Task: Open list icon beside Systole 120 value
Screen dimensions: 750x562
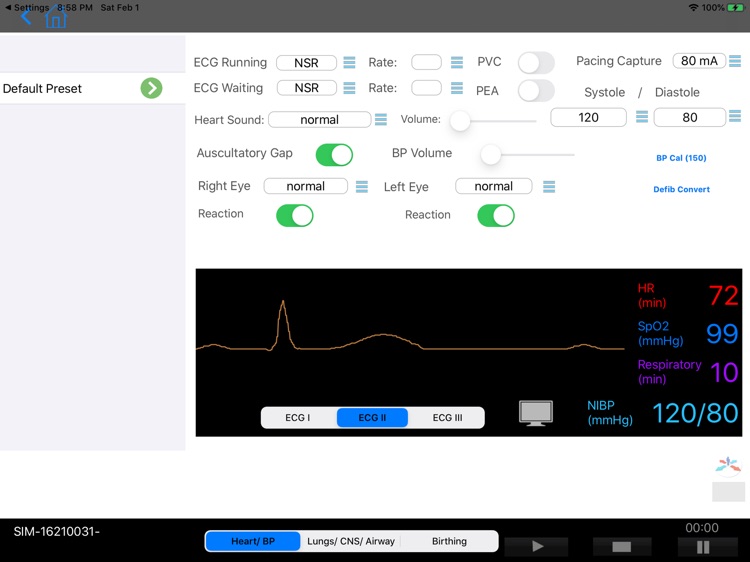Action: coord(642,116)
